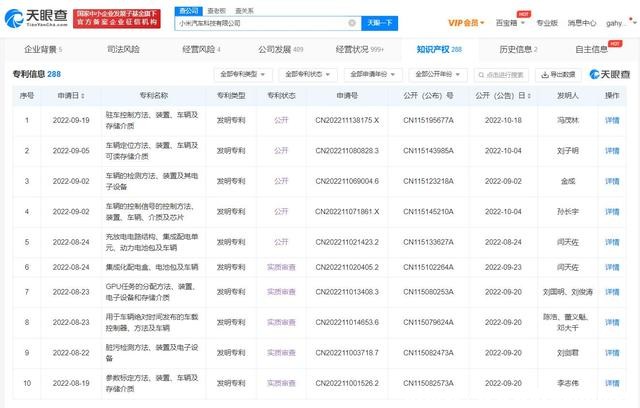Click publication number CN115133627A

[x=428, y=242]
